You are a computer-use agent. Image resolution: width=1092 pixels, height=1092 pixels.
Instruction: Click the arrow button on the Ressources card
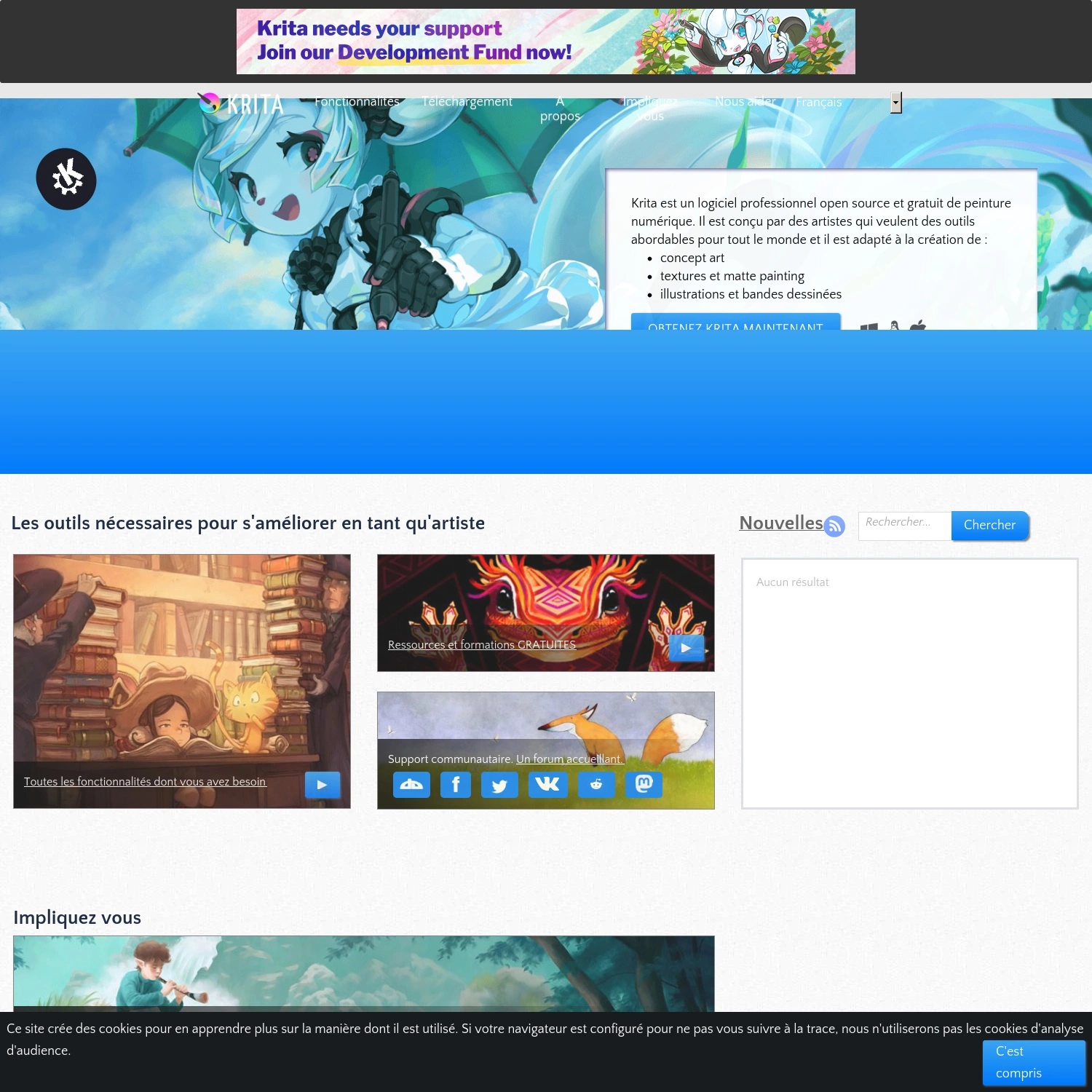(687, 647)
